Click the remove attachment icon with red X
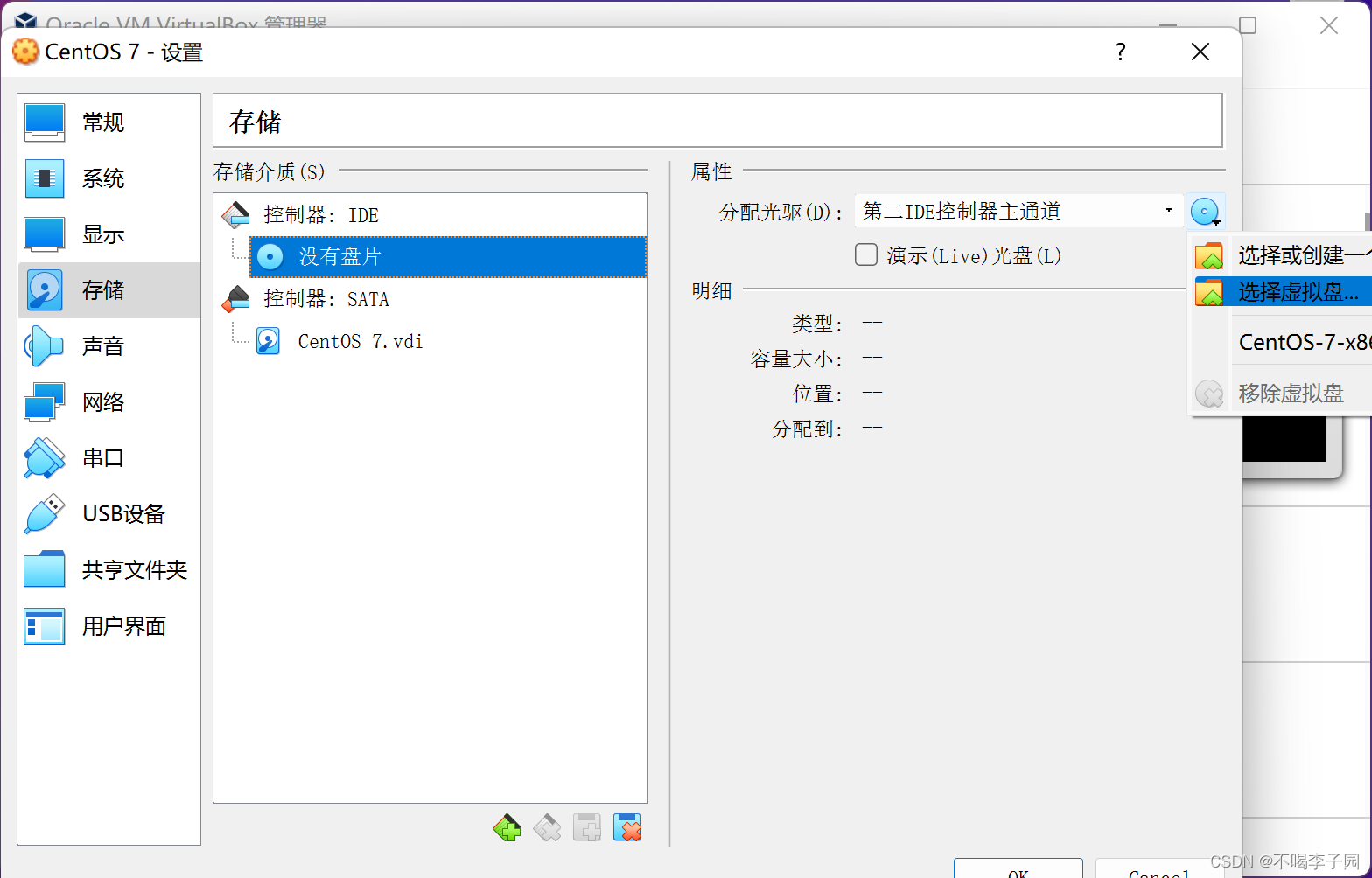 [627, 827]
